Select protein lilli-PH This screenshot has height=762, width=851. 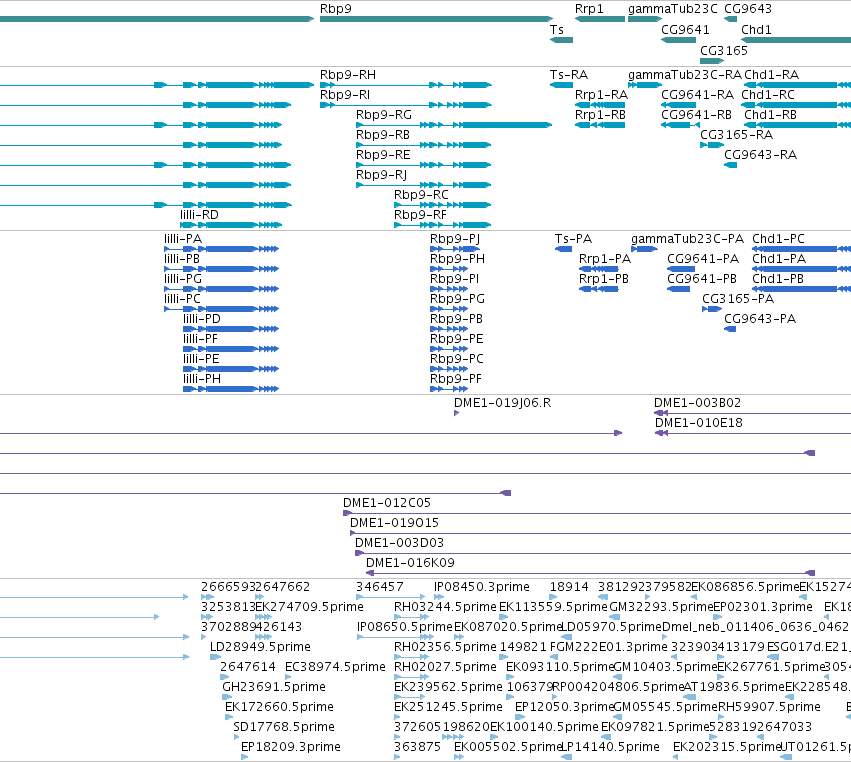[x=201, y=379]
